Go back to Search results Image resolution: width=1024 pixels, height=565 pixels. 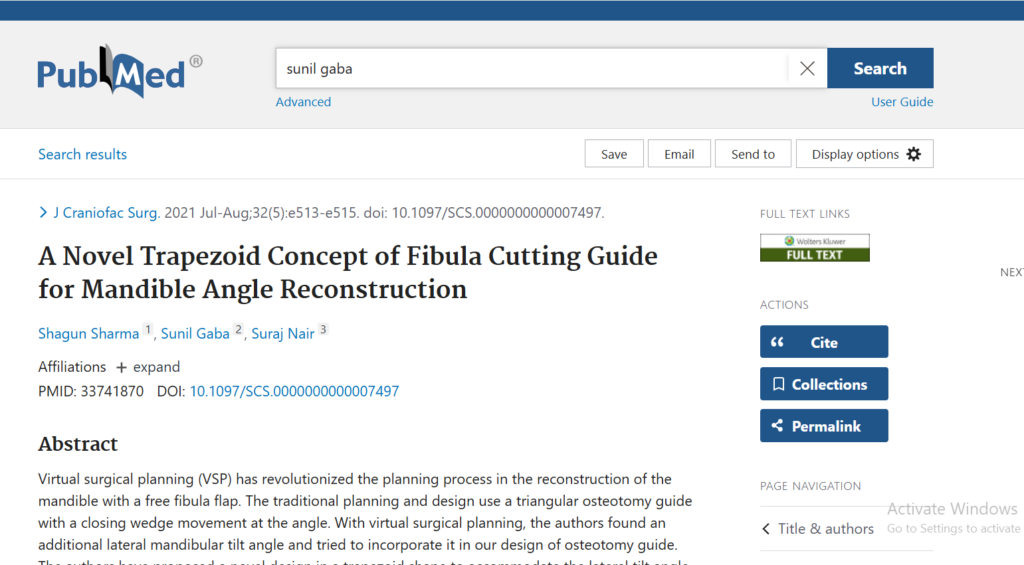82,154
